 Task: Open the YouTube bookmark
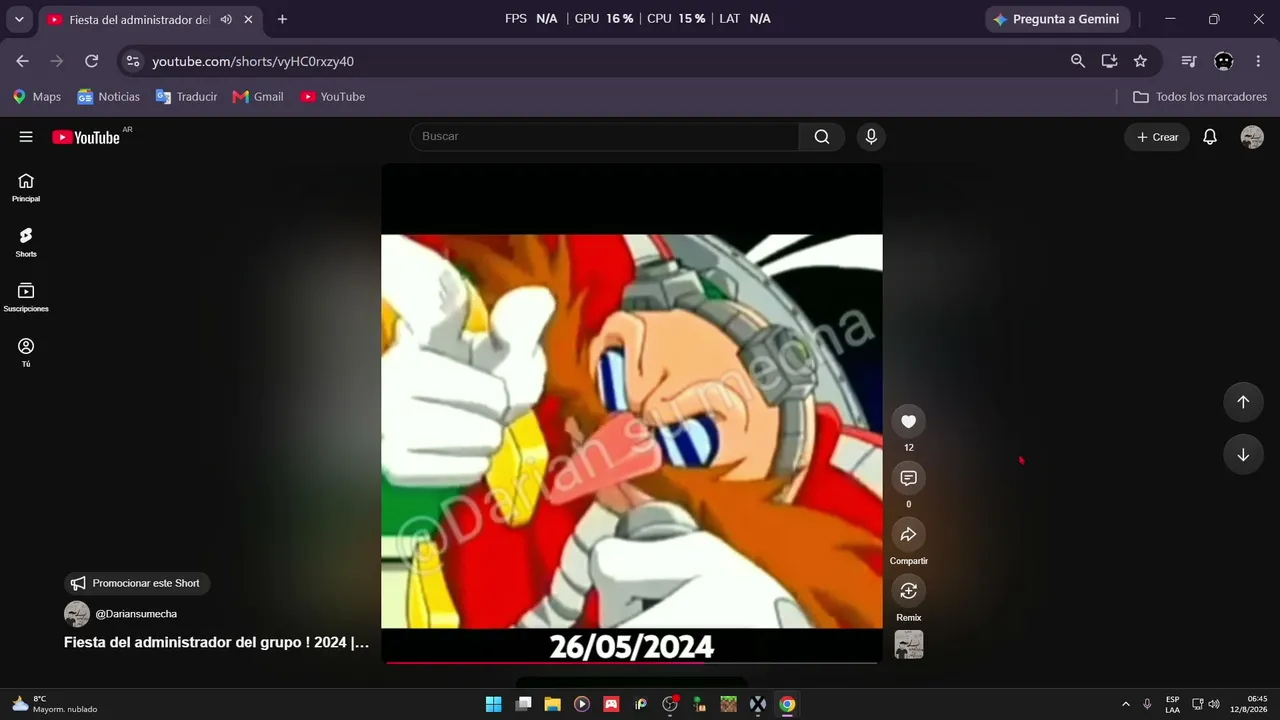333,97
